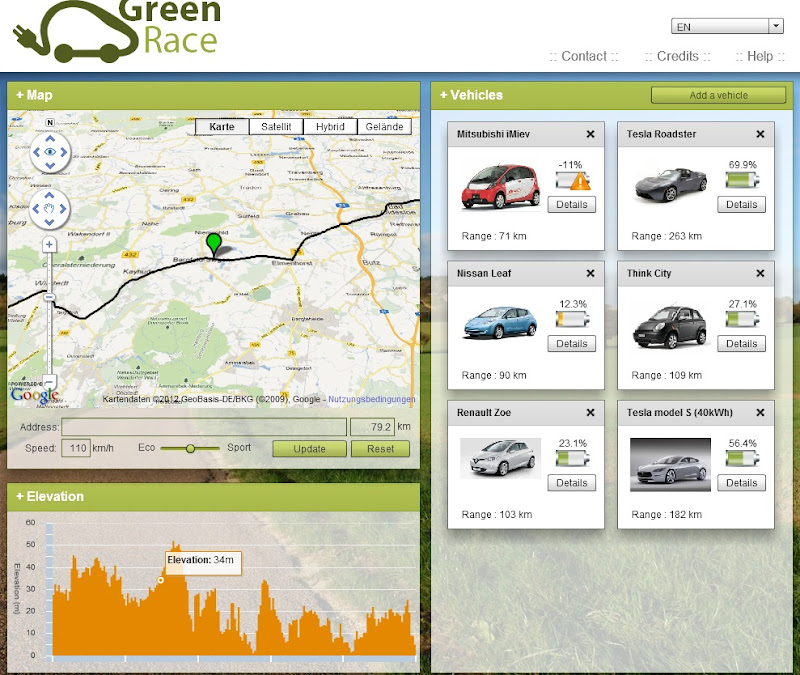
Task: Switch map to Satellit view
Action: click(x=276, y=127)
